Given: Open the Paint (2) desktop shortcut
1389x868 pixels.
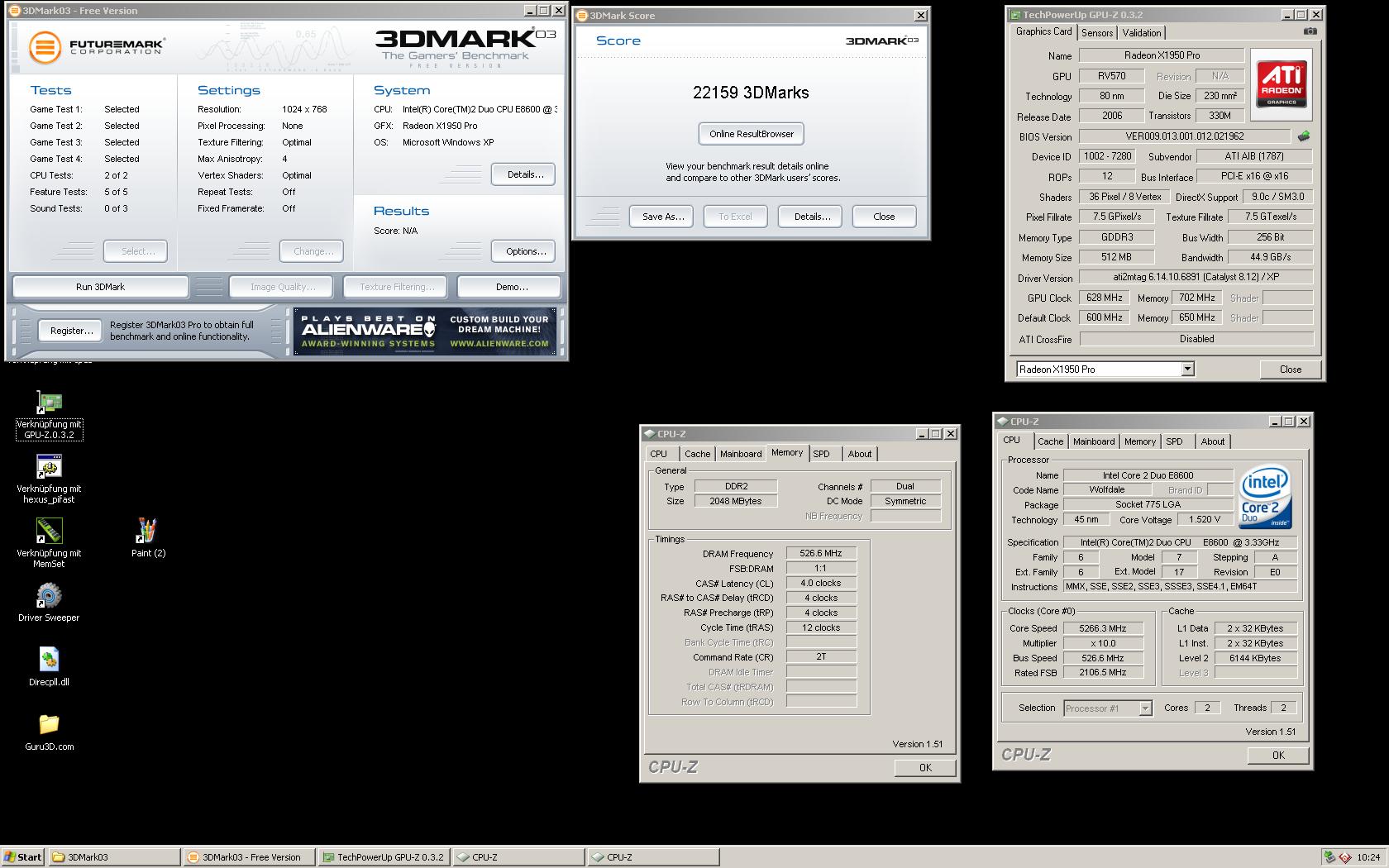Looking at the screenshot, I should pyautogui.click(x=148, y=538).
